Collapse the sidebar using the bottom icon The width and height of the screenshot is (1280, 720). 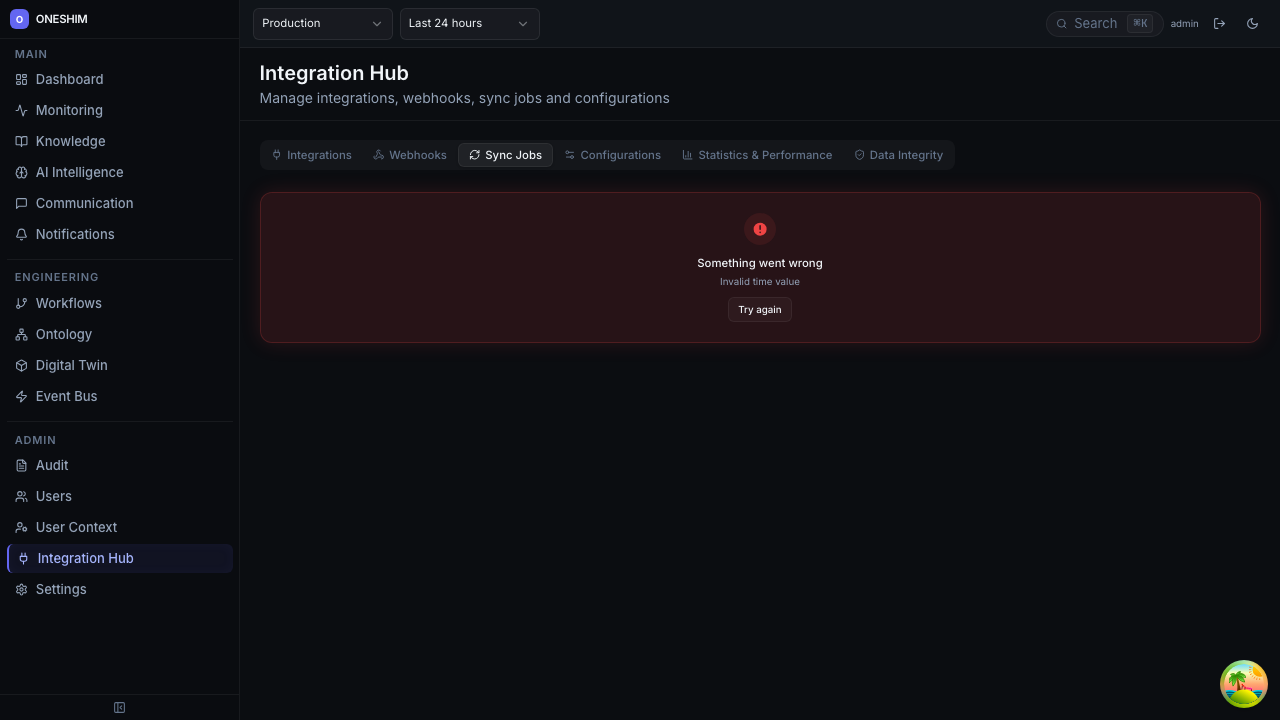(x=119, y=707)
